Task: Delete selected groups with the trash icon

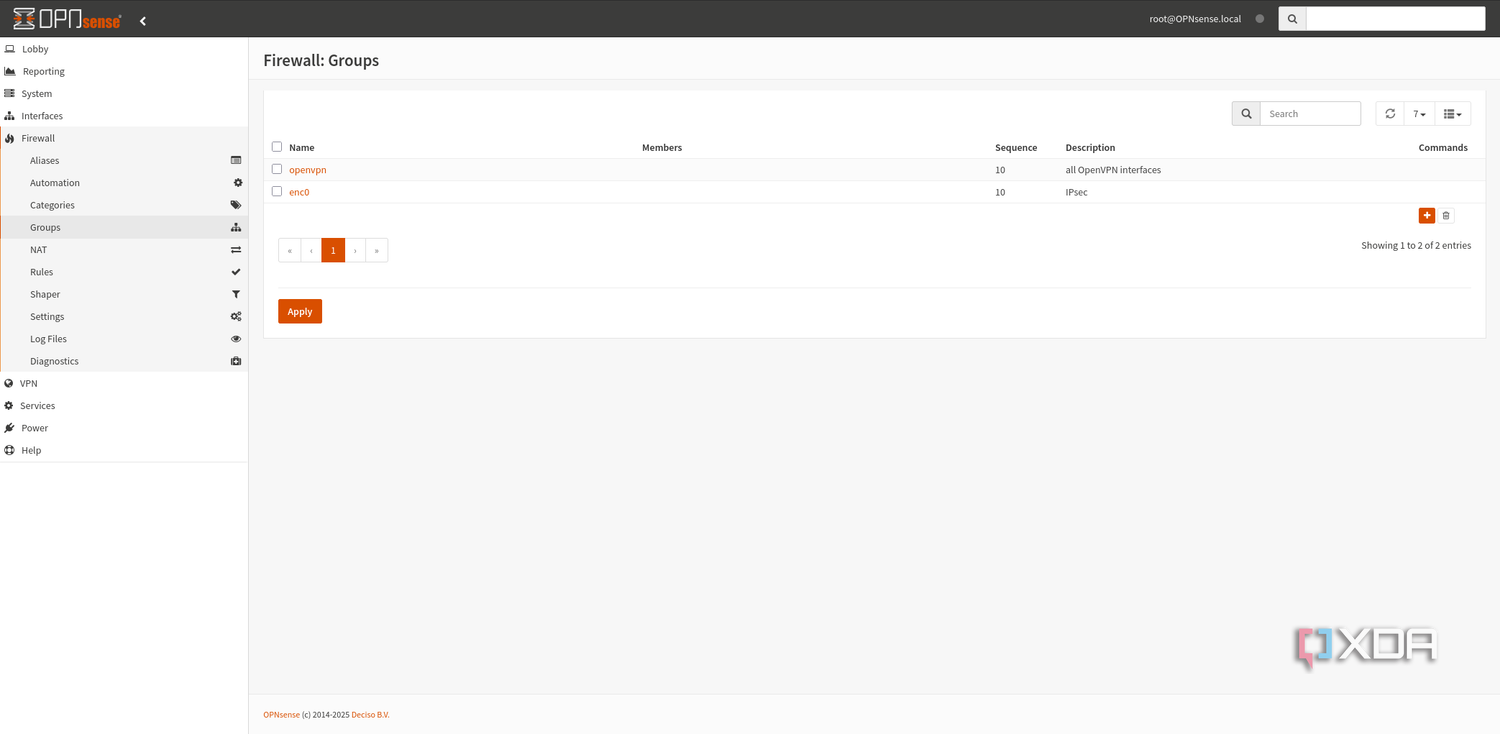Action: [1446, 215]
